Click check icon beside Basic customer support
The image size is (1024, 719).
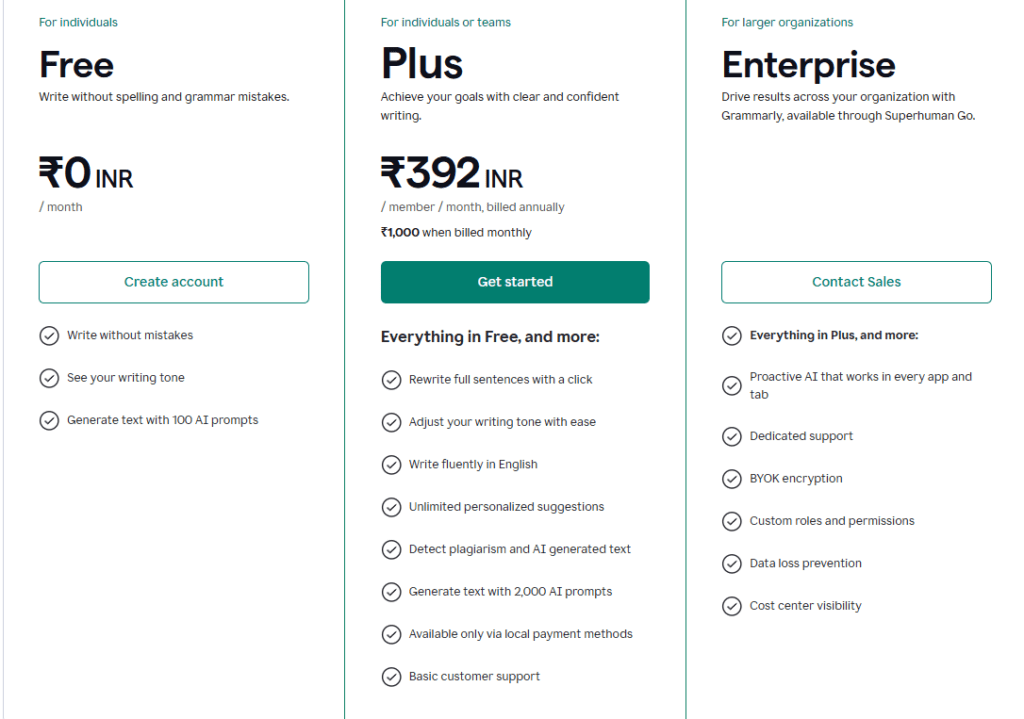pyautogui.click(x=392, y=676)
